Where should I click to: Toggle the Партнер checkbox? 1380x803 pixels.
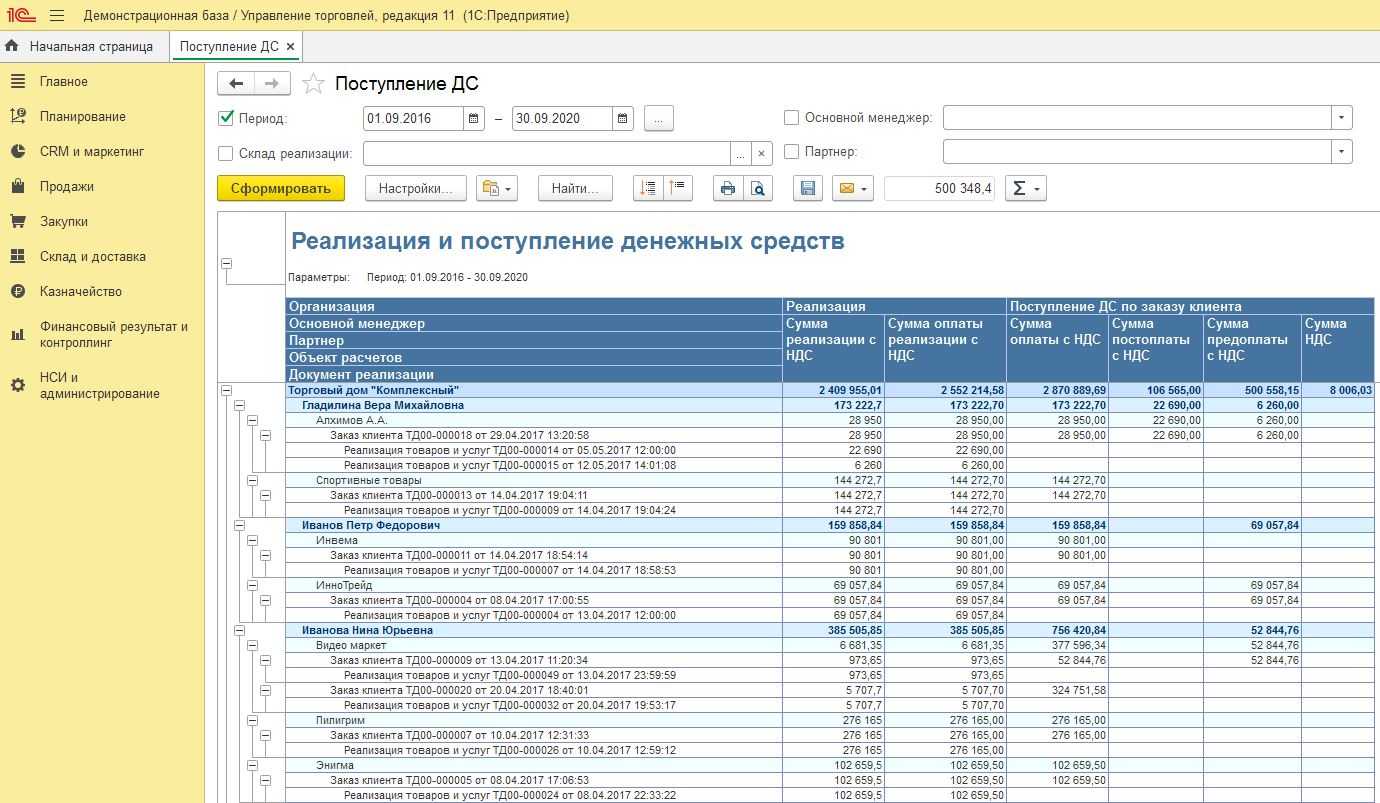point(792,152)
